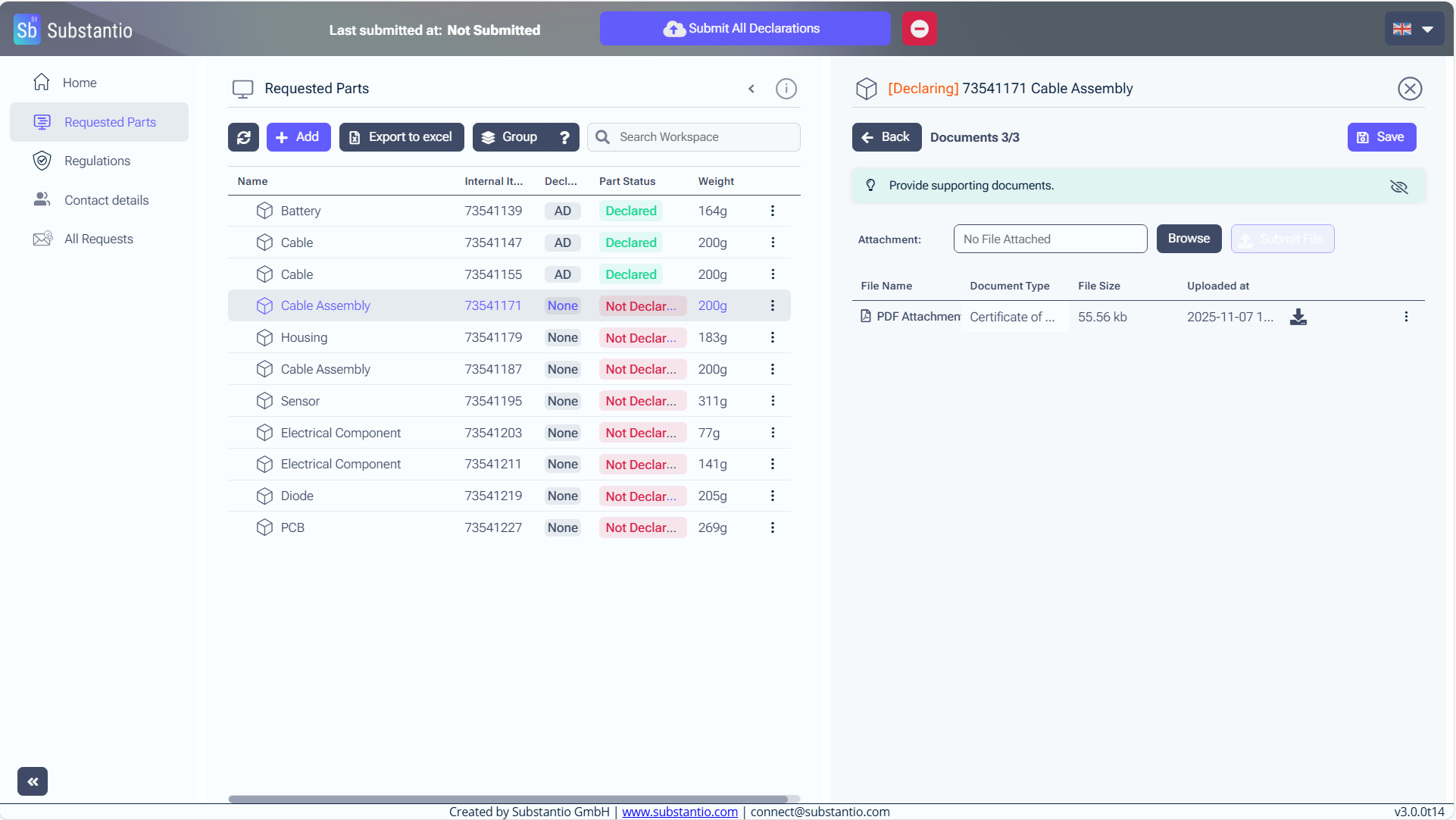The height and width of the screenshot is (820, 1456).
Task: Go to Regulations in the sidebar
Action: pyautogui.click(x=97, y=161)
